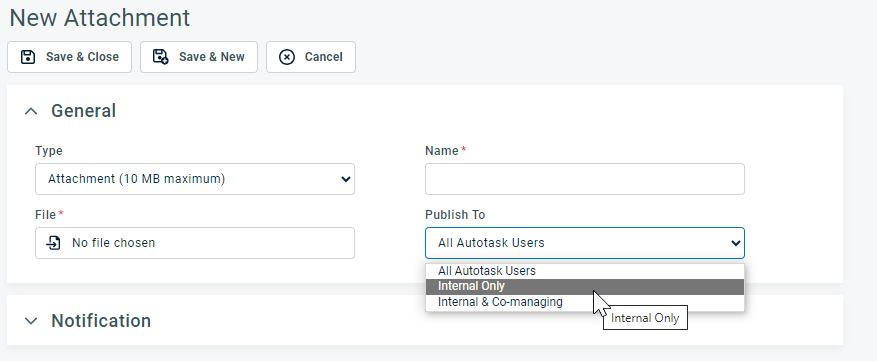
Task: Click the Publish To box showing All Autotask Users
Action: (584, 243)
